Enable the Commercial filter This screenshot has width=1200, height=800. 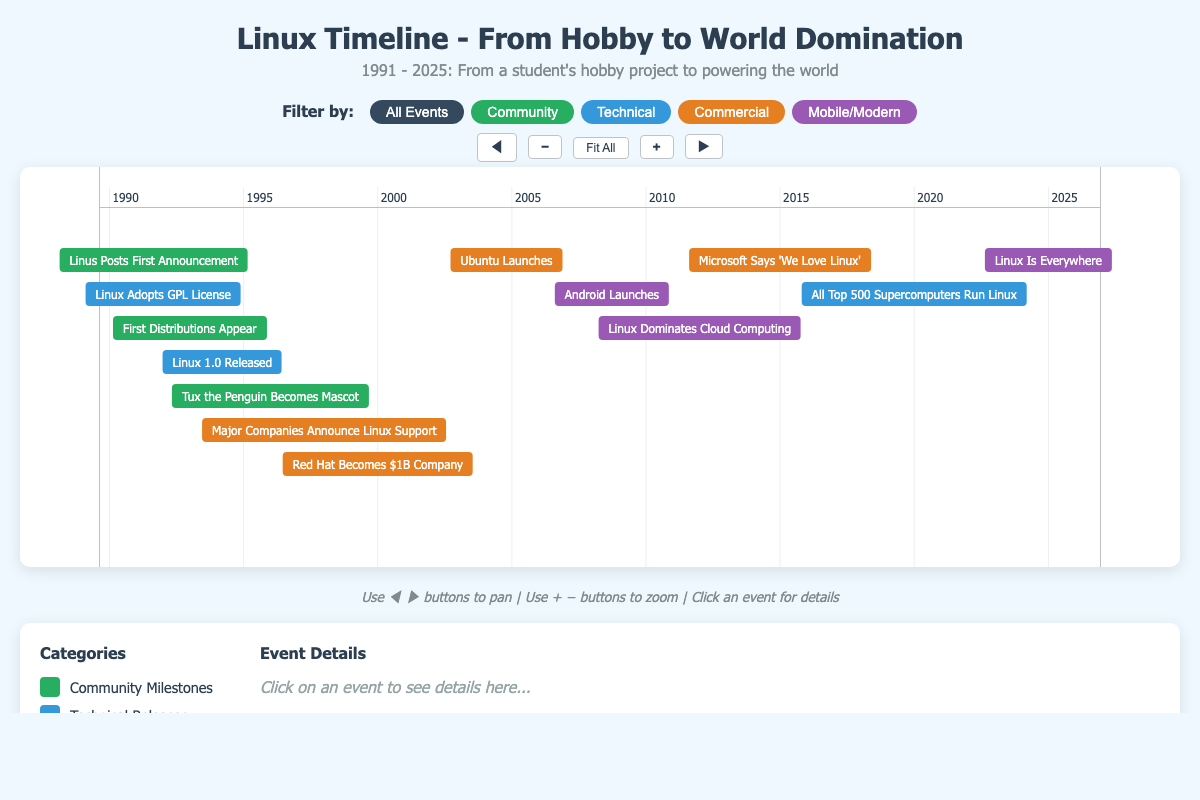731,111
